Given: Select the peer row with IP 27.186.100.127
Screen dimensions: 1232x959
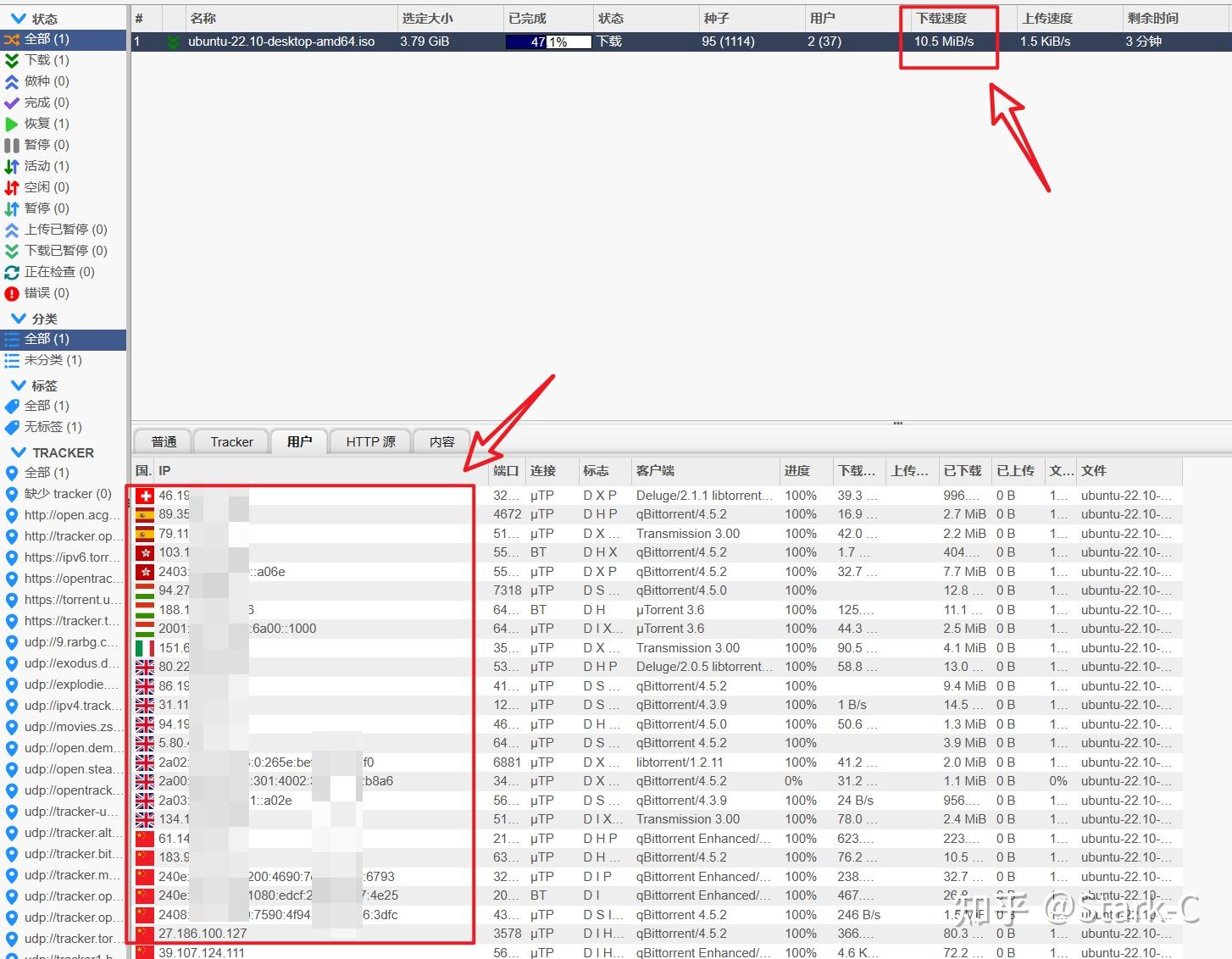Looking at the screenshot, I should [x=208, y=933].
